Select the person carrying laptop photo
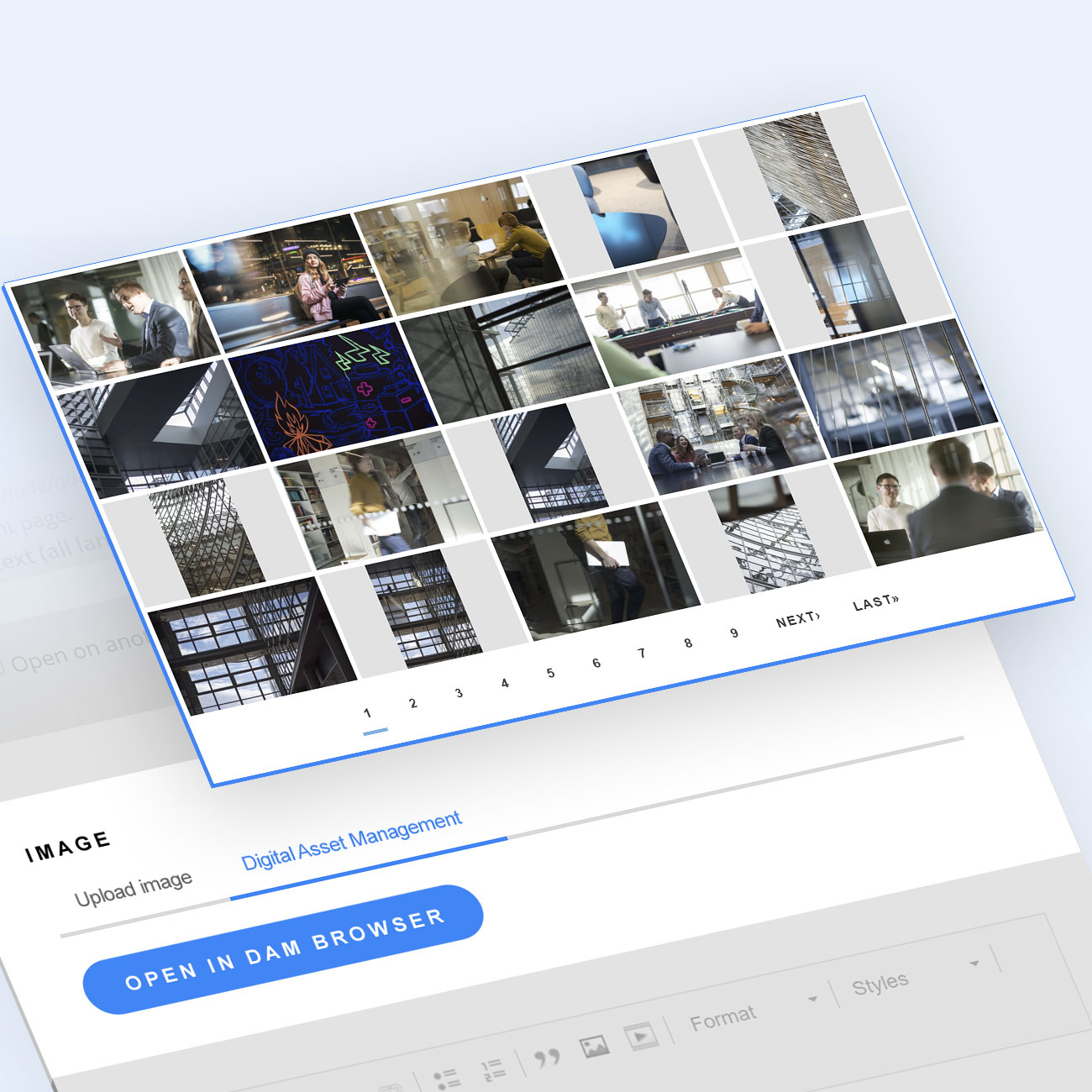Image resolution: width=1092 pixels, height=1092 pixels. 596,572
